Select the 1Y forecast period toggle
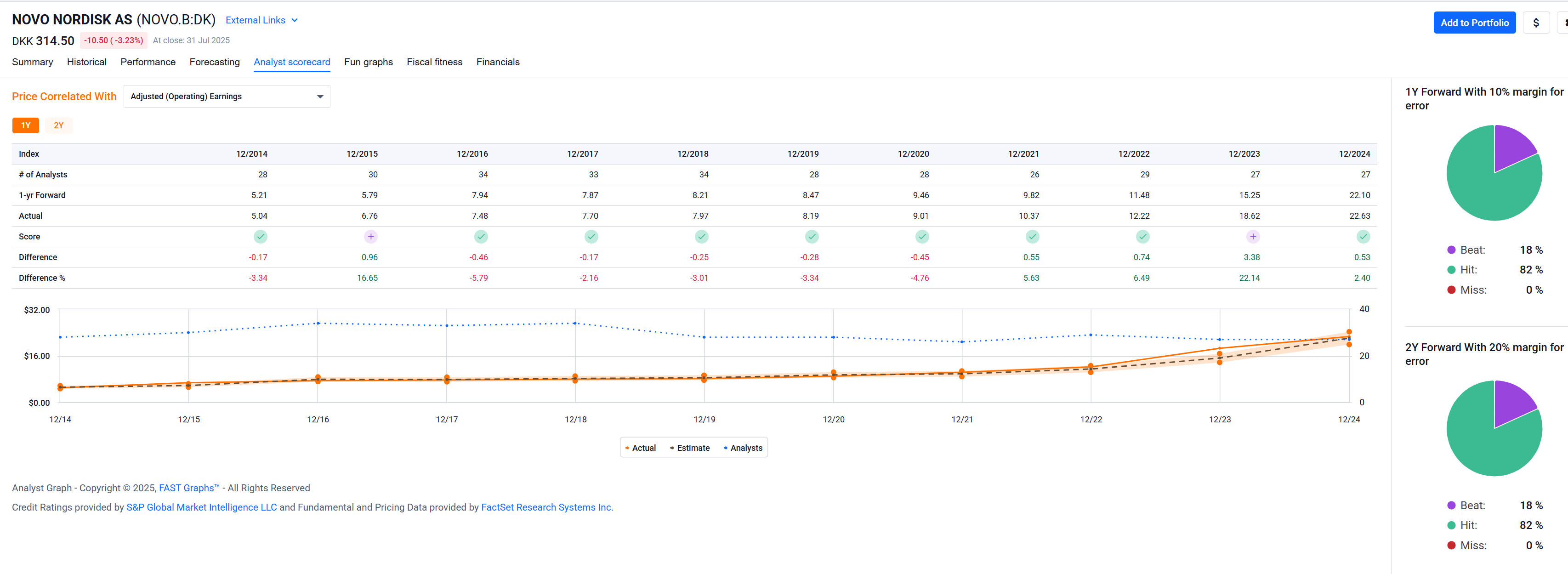Screen dimensions: 1568x574 tap(26, 125)
